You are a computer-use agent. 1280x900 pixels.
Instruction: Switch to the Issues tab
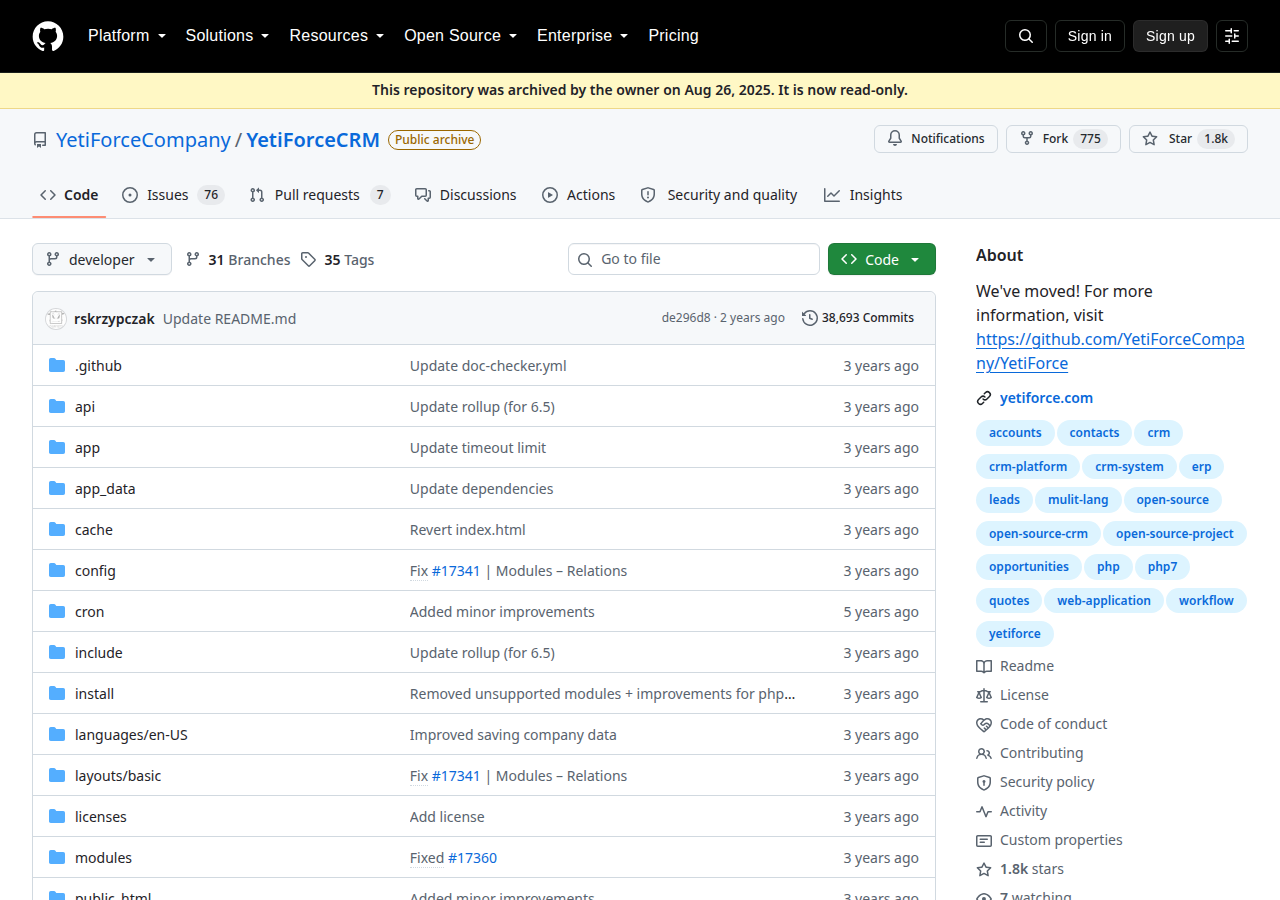[172, 195]
